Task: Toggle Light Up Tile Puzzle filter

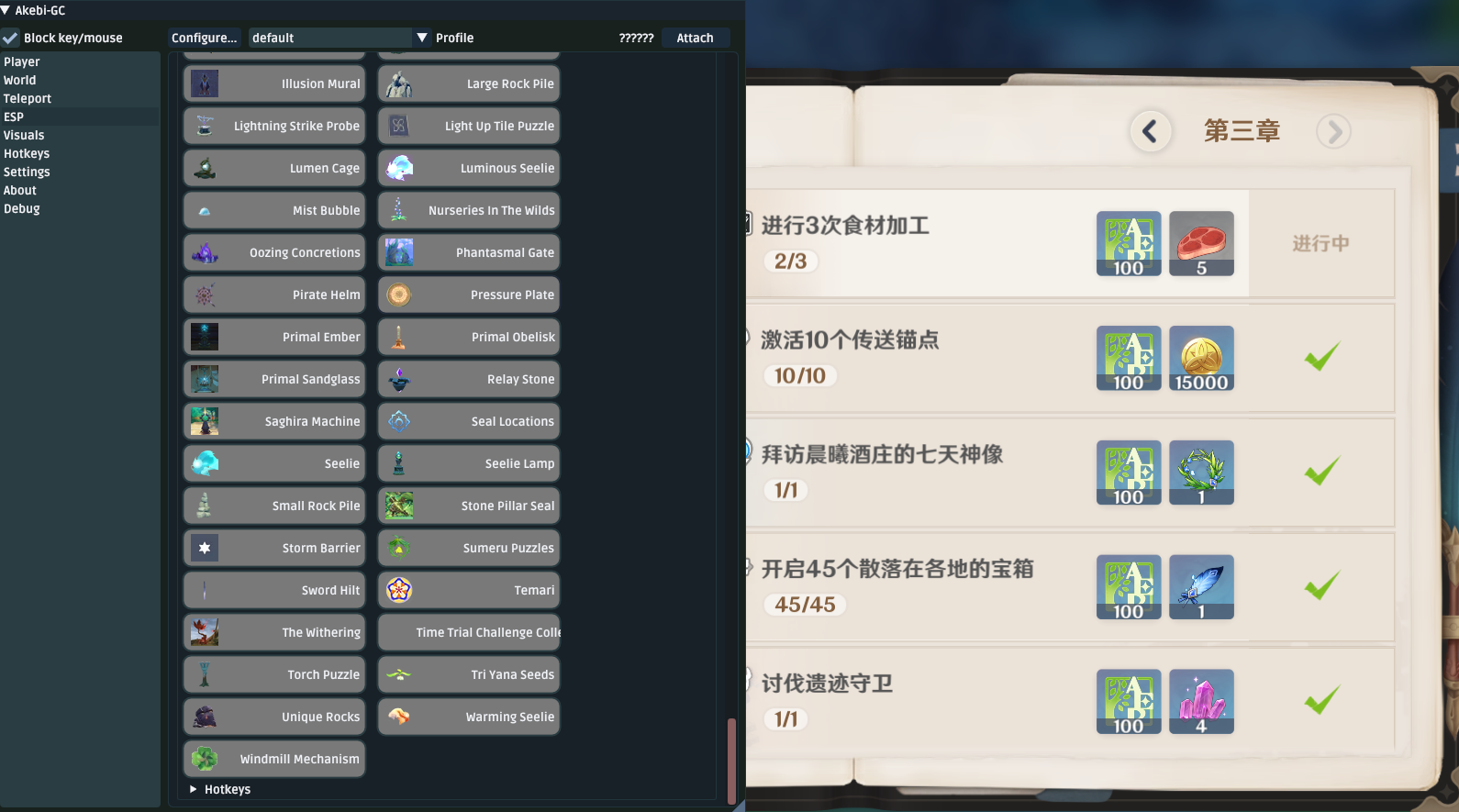Action: [x=468, y=126]
